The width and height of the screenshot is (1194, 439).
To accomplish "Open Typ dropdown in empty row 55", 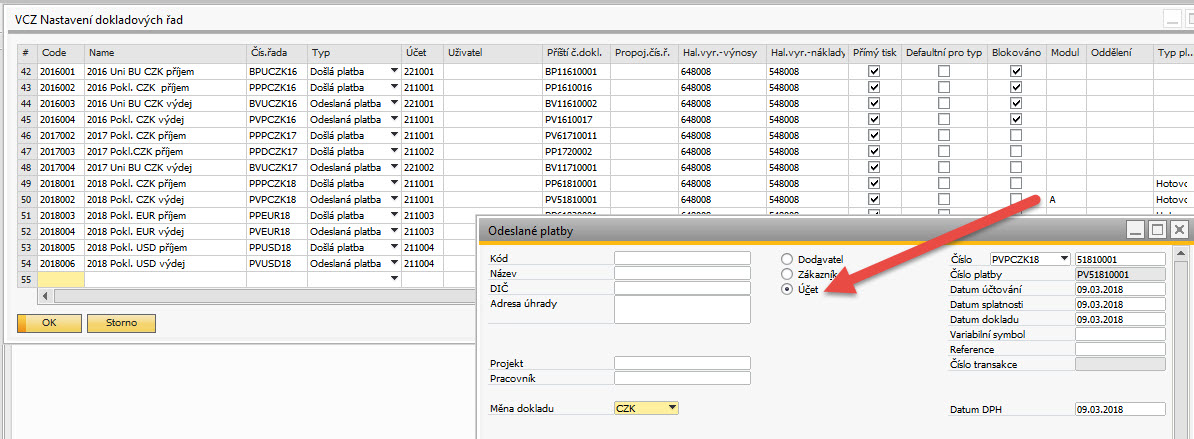I will click(x=394, y=280).
